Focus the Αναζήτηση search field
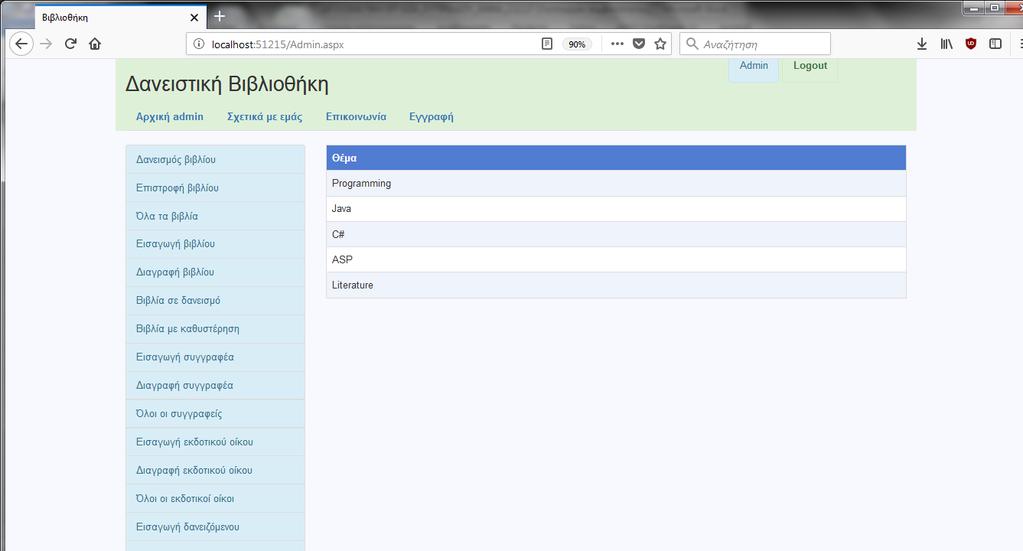This screenshot has height=551, width=1023. tap(755, 44)
